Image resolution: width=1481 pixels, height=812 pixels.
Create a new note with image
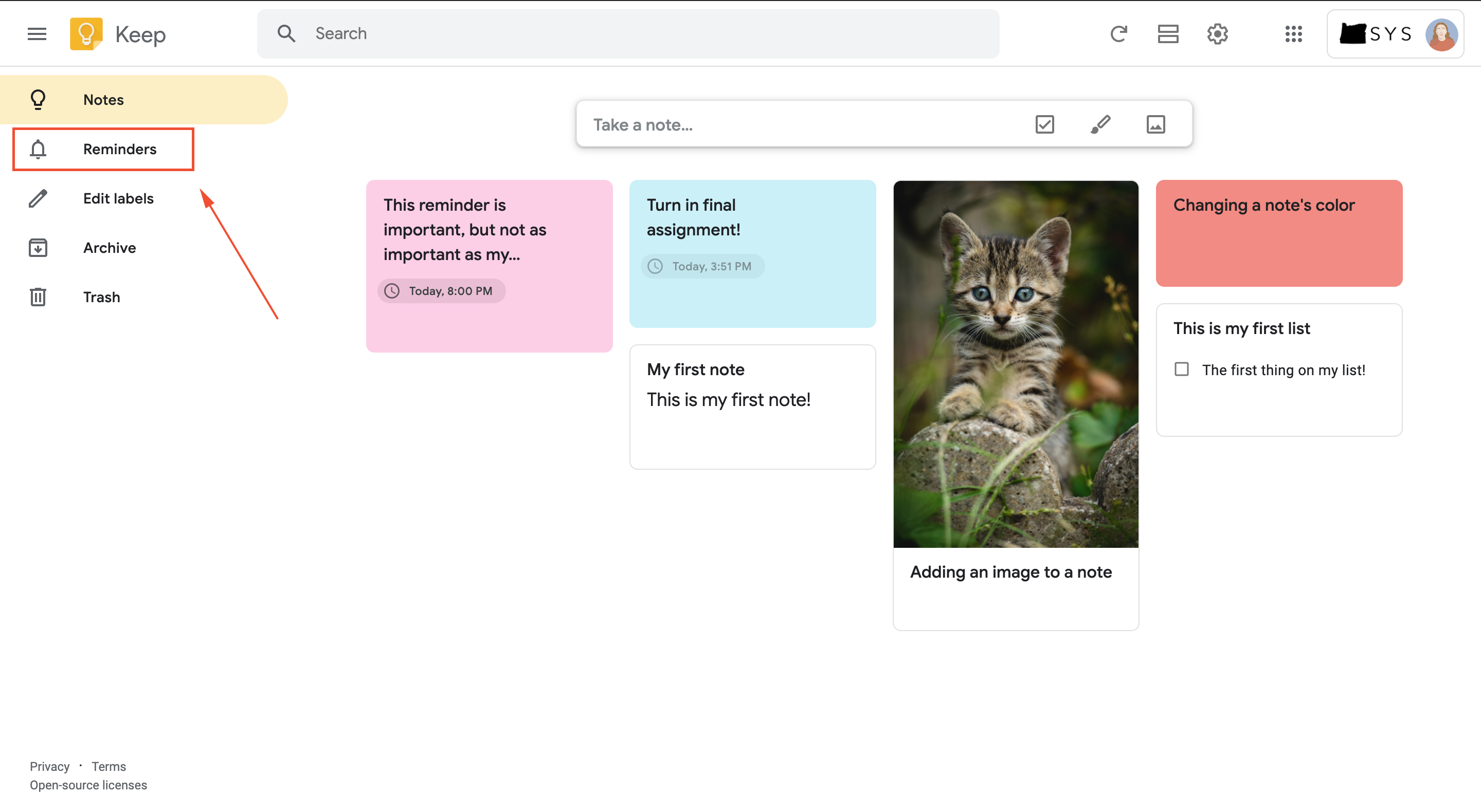pos(1155,124)
